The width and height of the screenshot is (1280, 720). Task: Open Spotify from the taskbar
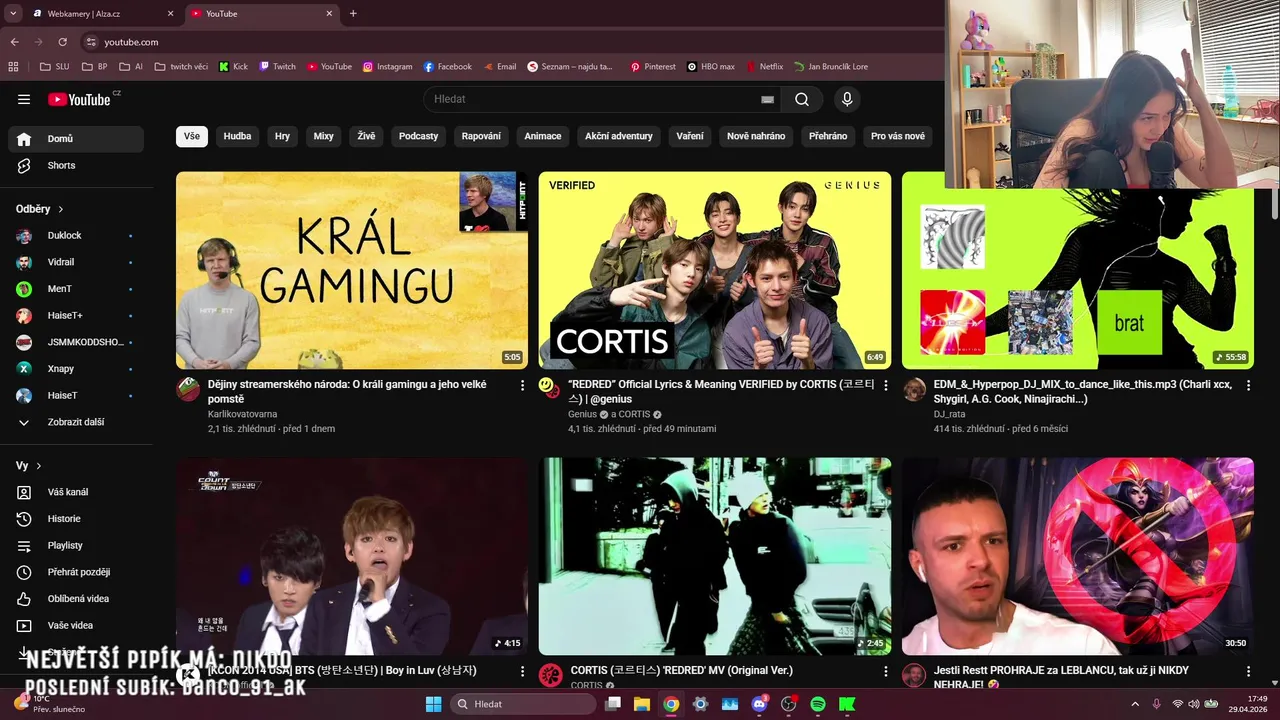point(818,704)
